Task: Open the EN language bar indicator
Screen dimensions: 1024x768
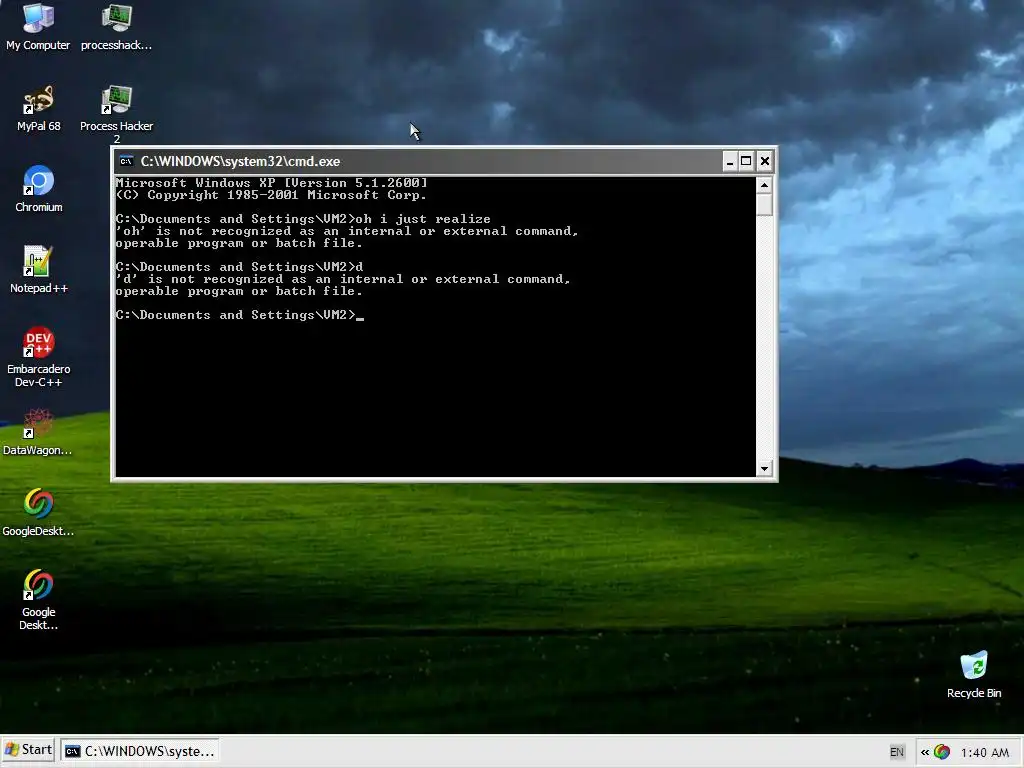Action: tap(897, 752)
